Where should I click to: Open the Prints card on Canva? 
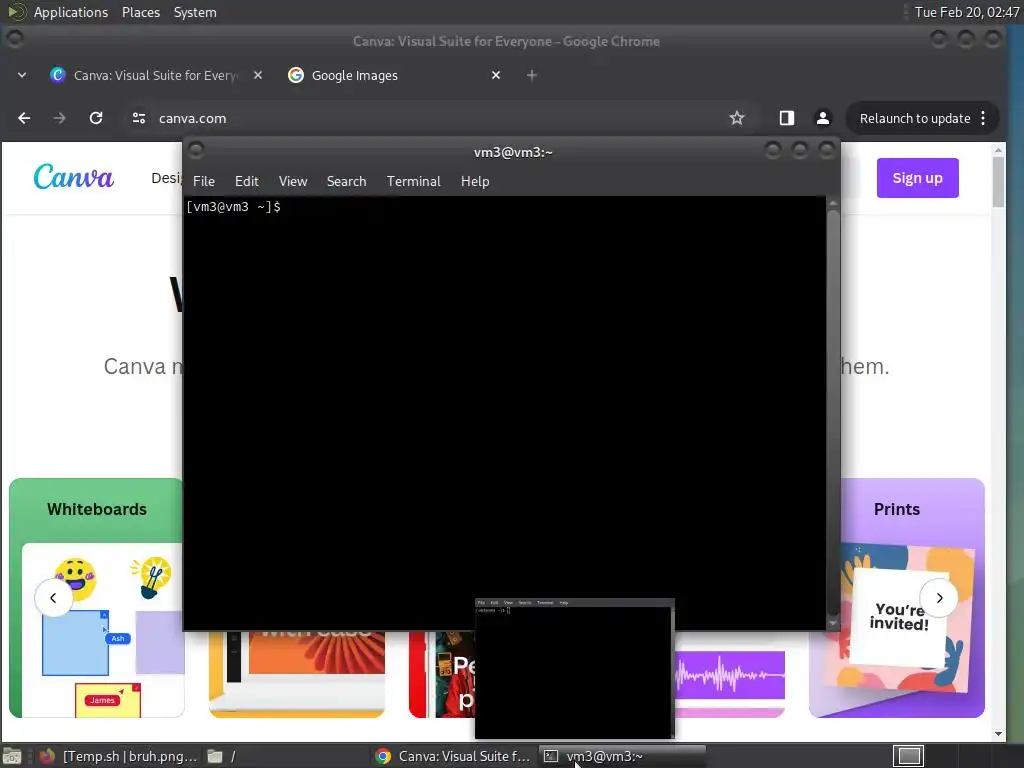(897, 598)
